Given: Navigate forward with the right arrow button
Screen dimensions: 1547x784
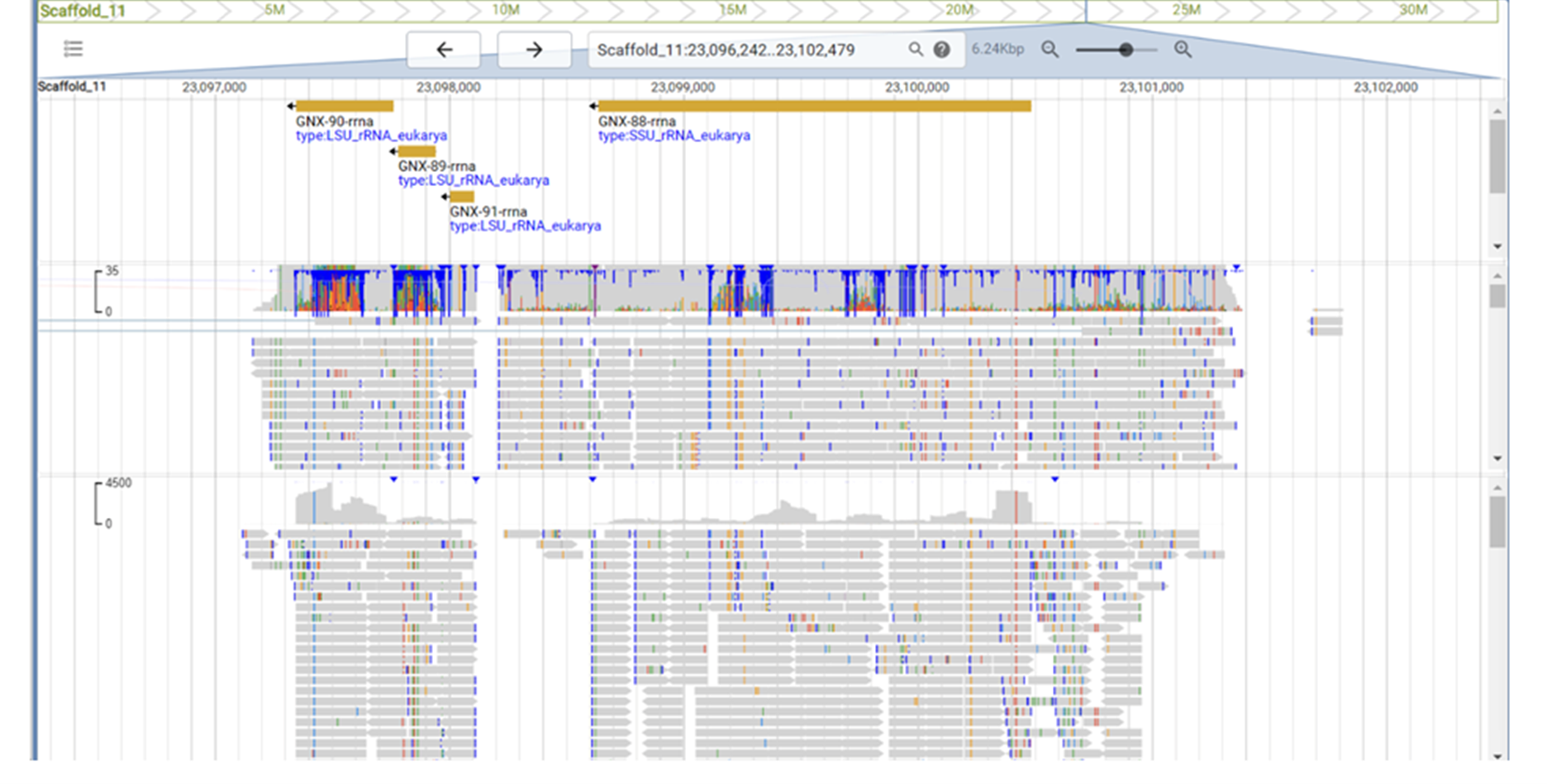Looking at the screenshot, I should 533,50.
